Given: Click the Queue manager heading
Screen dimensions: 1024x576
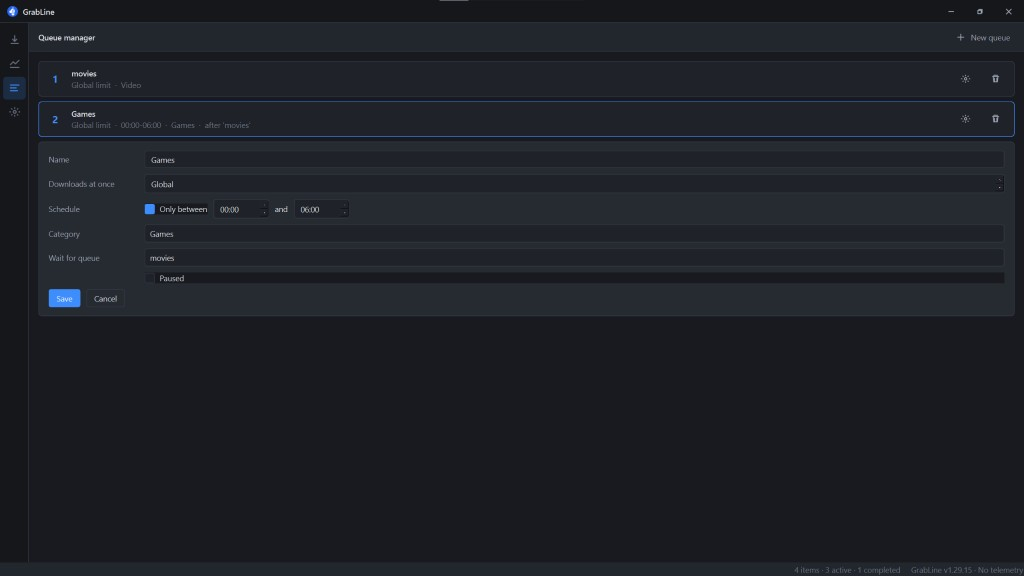Looking at the screenshot, I should coord(67,38).
